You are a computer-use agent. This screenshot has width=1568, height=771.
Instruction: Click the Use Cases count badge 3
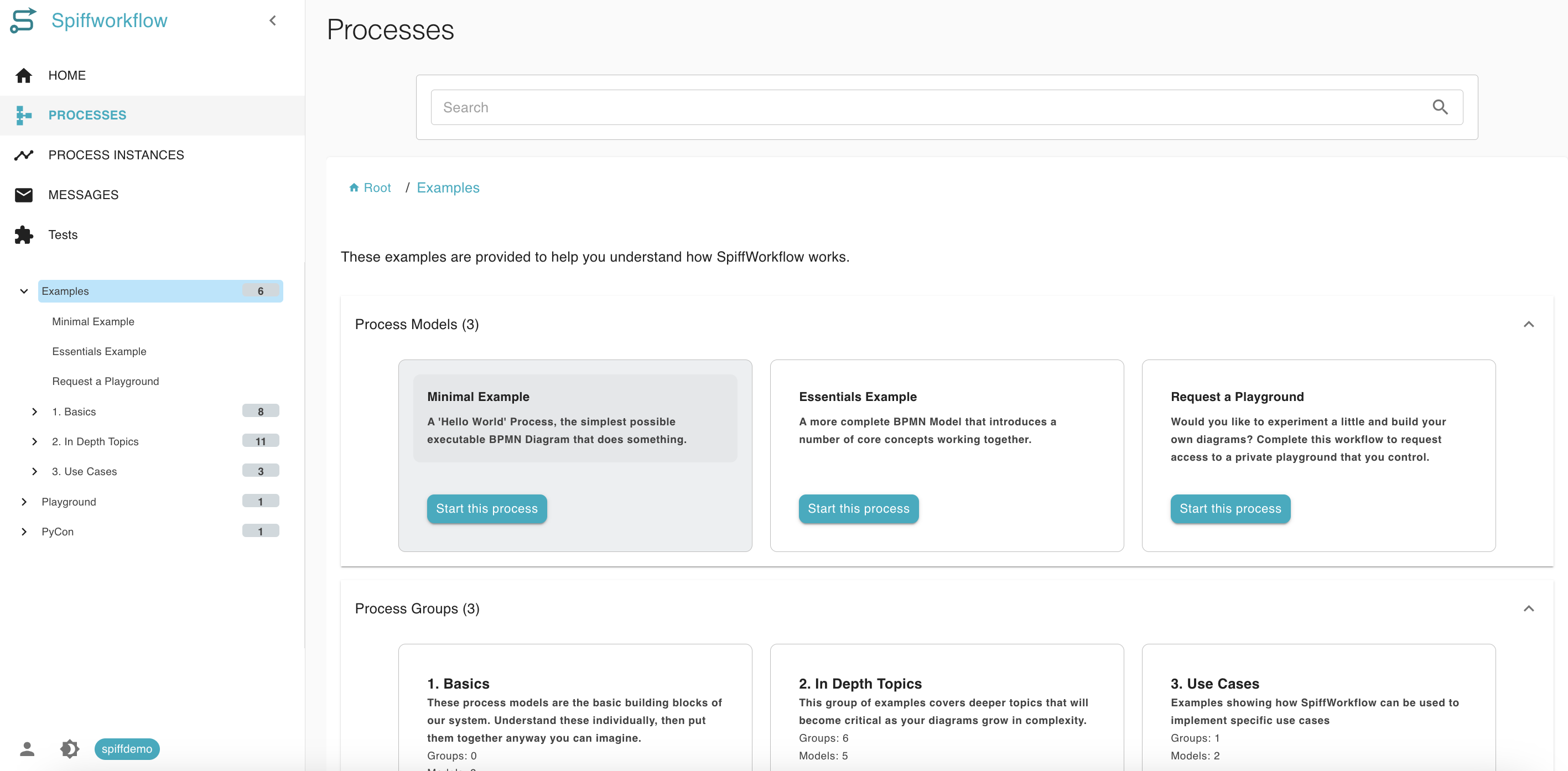coord(261,471)
